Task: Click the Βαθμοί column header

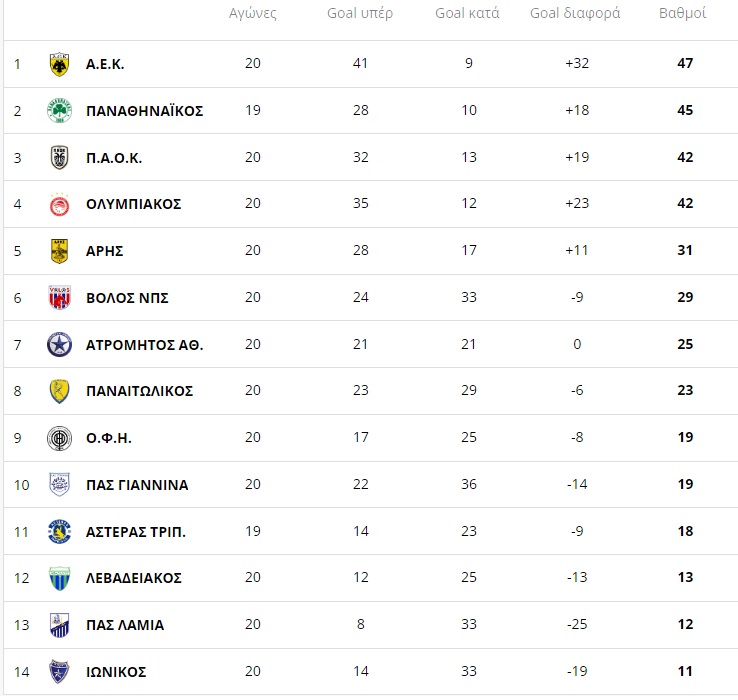Action: pos(682,13)
